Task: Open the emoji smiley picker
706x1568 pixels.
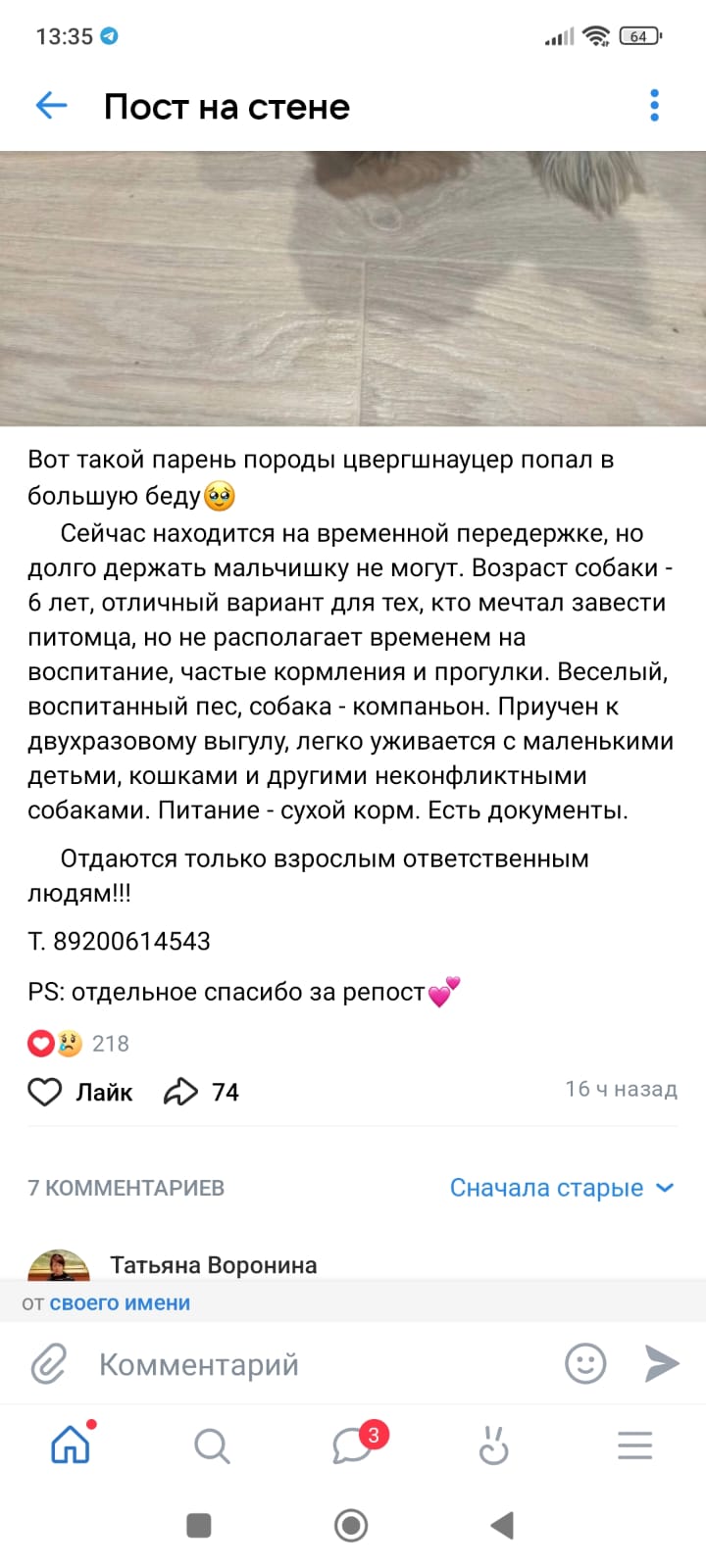Action: point(585,1364)
